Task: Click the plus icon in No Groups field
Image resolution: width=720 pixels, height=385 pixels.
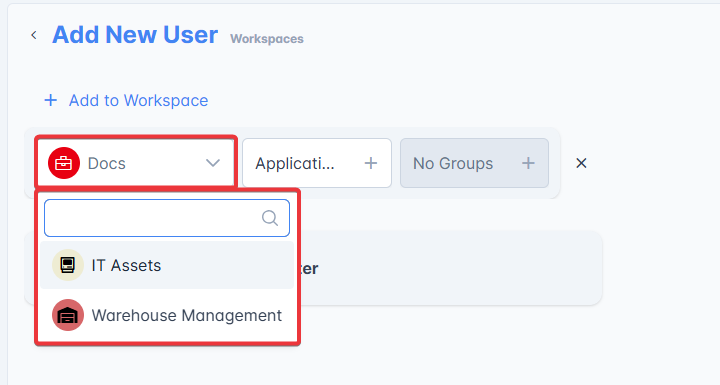Action: tap(528, 163)
